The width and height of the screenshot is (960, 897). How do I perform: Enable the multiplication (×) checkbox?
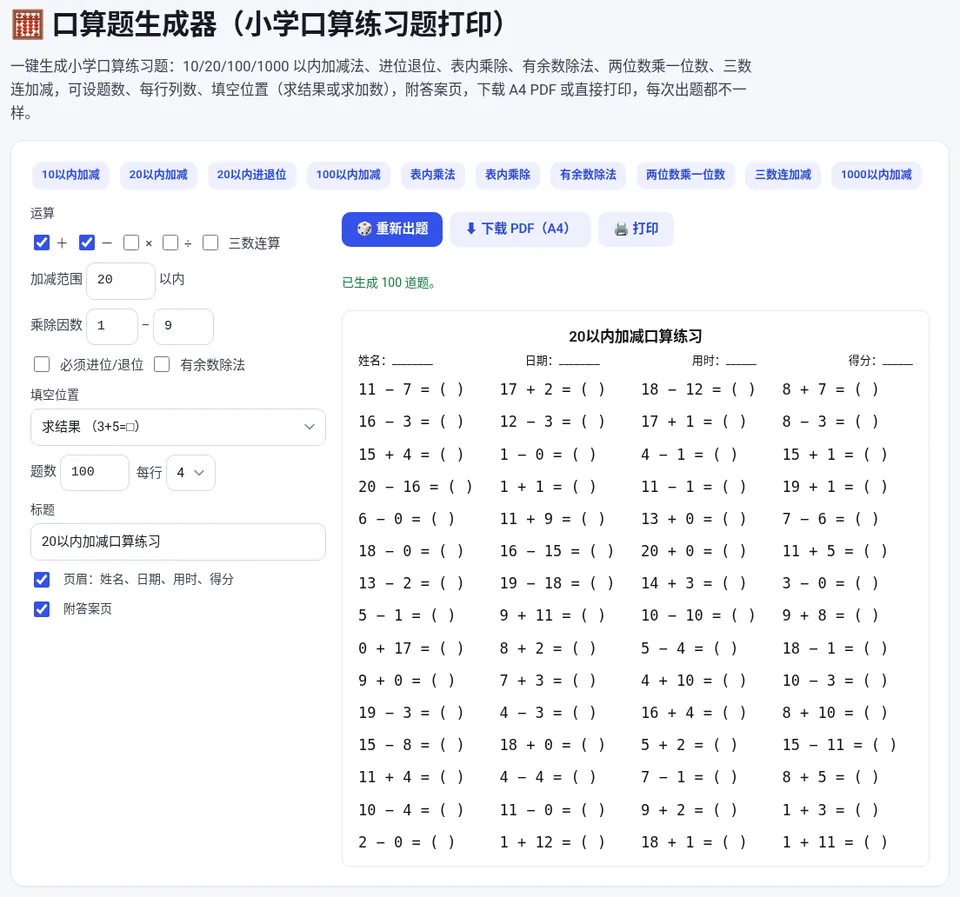(x=131, y=242)
